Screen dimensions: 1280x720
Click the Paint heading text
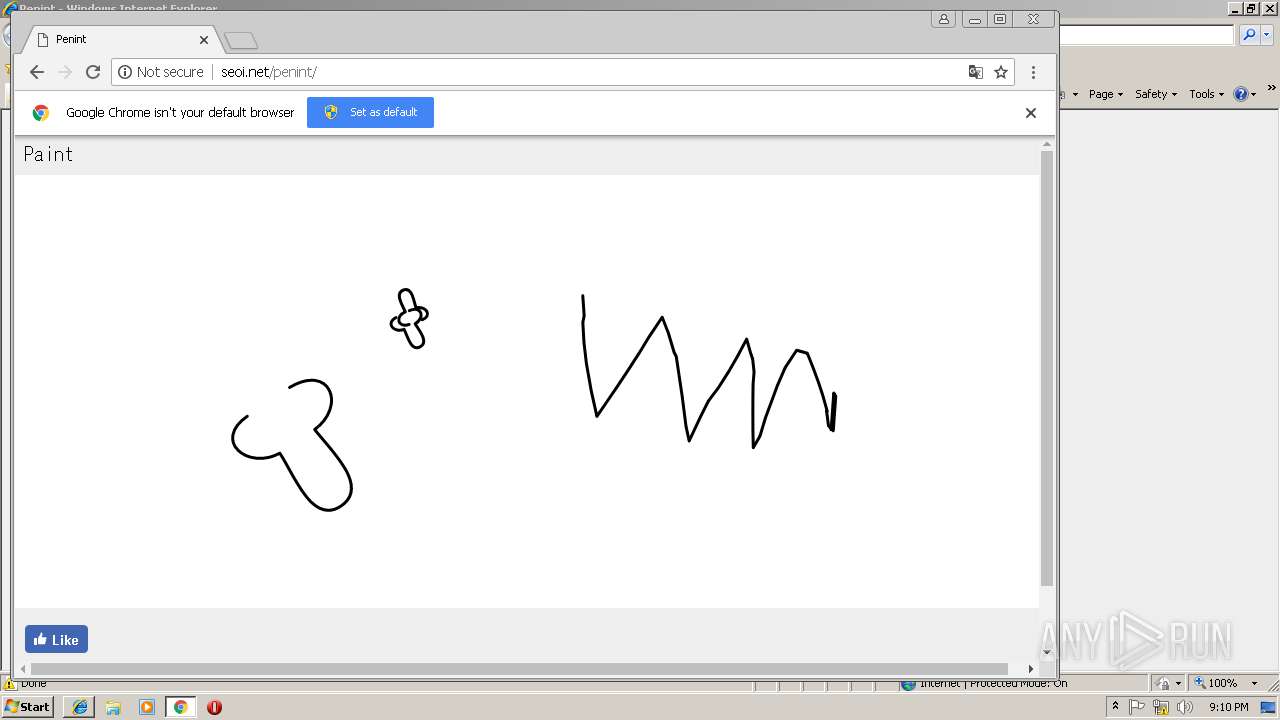click(48, 154)
